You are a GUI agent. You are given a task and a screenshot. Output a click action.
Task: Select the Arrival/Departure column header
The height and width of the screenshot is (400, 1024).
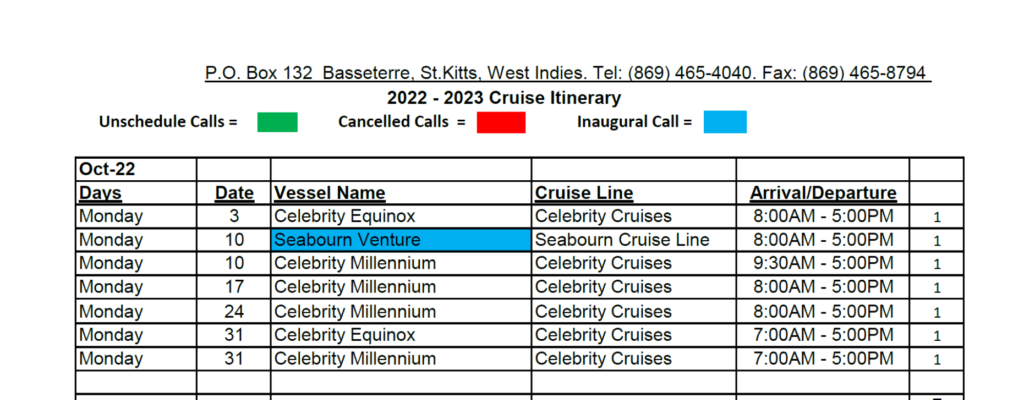click(822, 193)
